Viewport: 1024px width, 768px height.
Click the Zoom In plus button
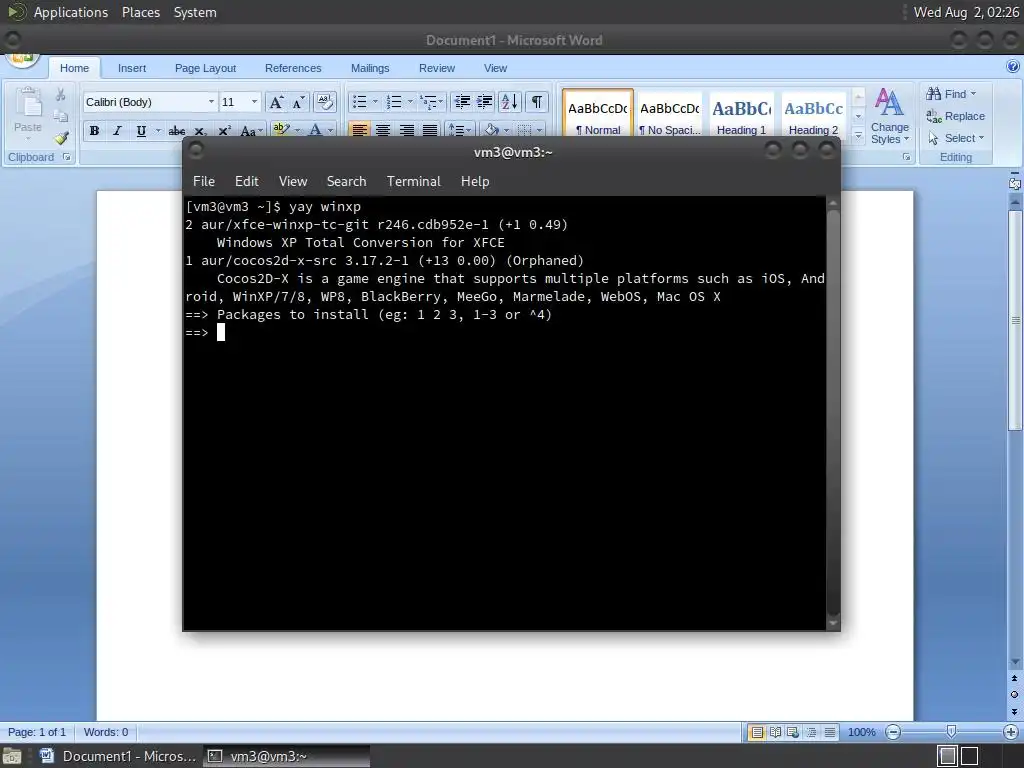click(x=1011, y=732)
